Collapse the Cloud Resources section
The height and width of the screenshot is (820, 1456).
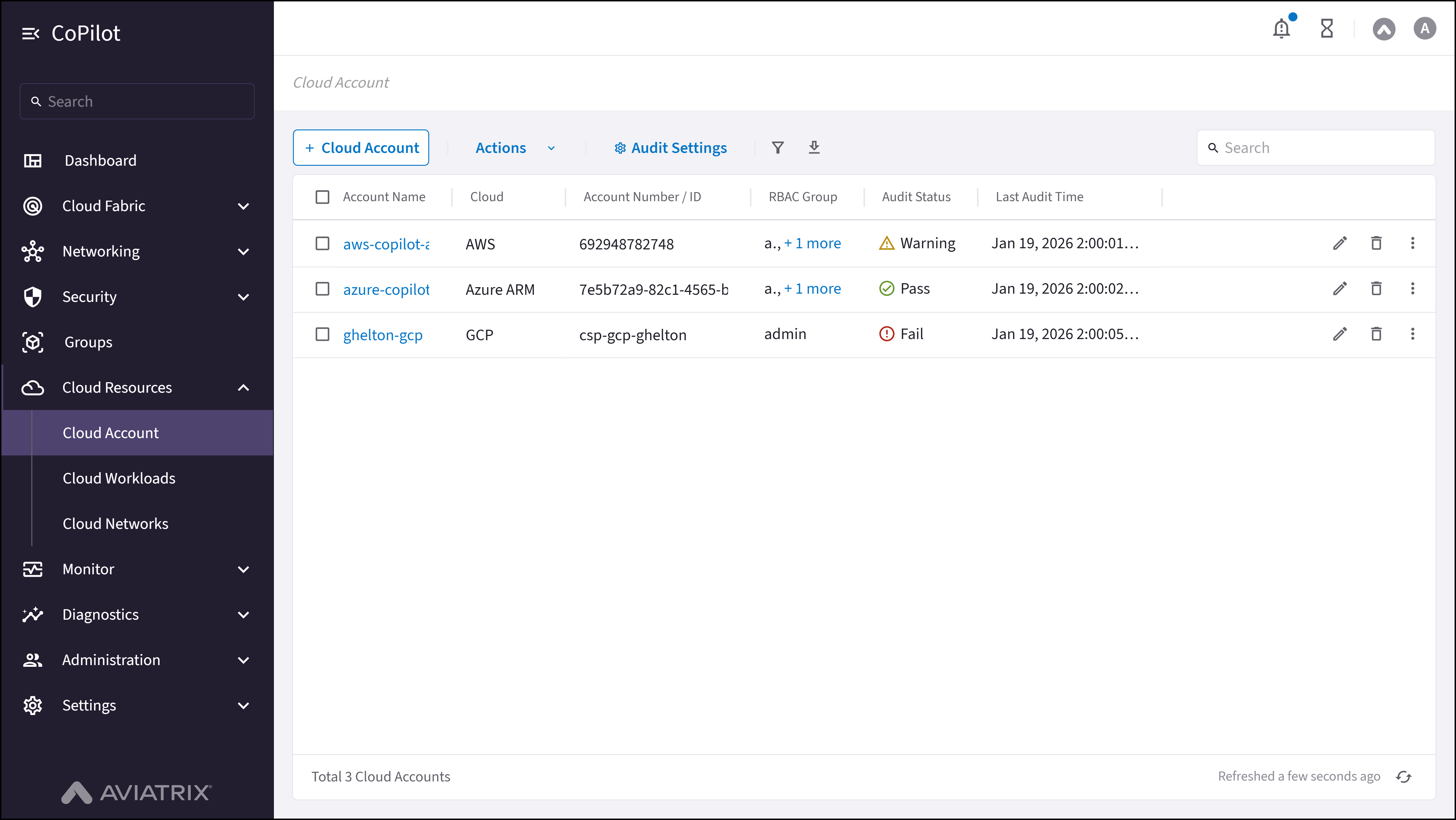[244, 387]
